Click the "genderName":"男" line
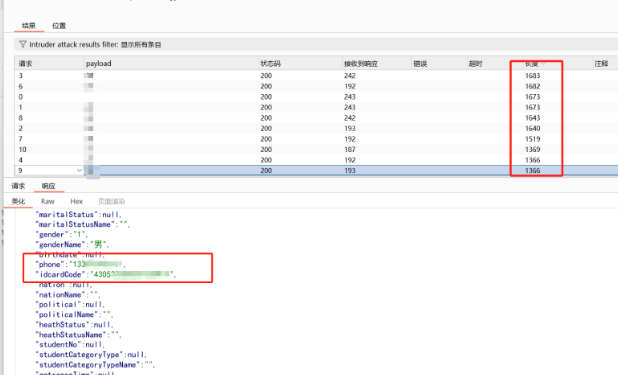Screen dimensions: 618x375 (72, 244)
